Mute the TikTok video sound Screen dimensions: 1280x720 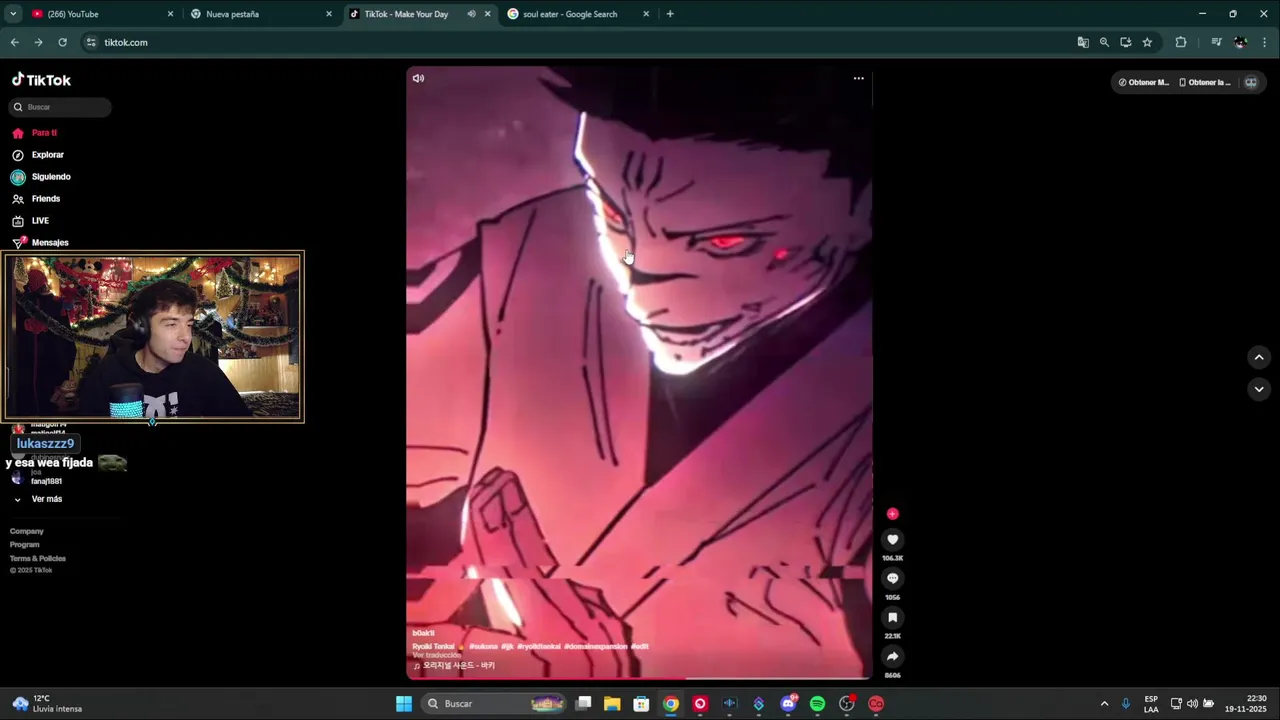click(x=418, y=78)
